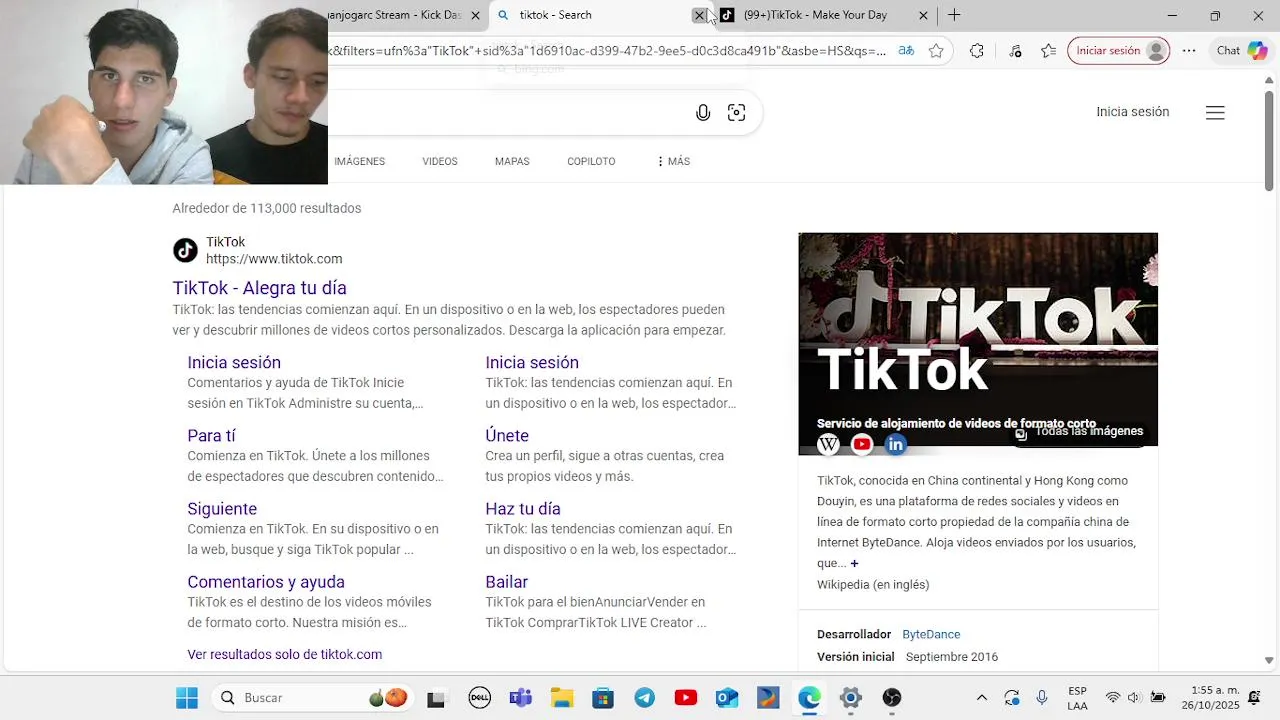Open Telegram from the taskbar
Image resolution: width=1280 pixels, height=720 pixels.
pos(645,698)
